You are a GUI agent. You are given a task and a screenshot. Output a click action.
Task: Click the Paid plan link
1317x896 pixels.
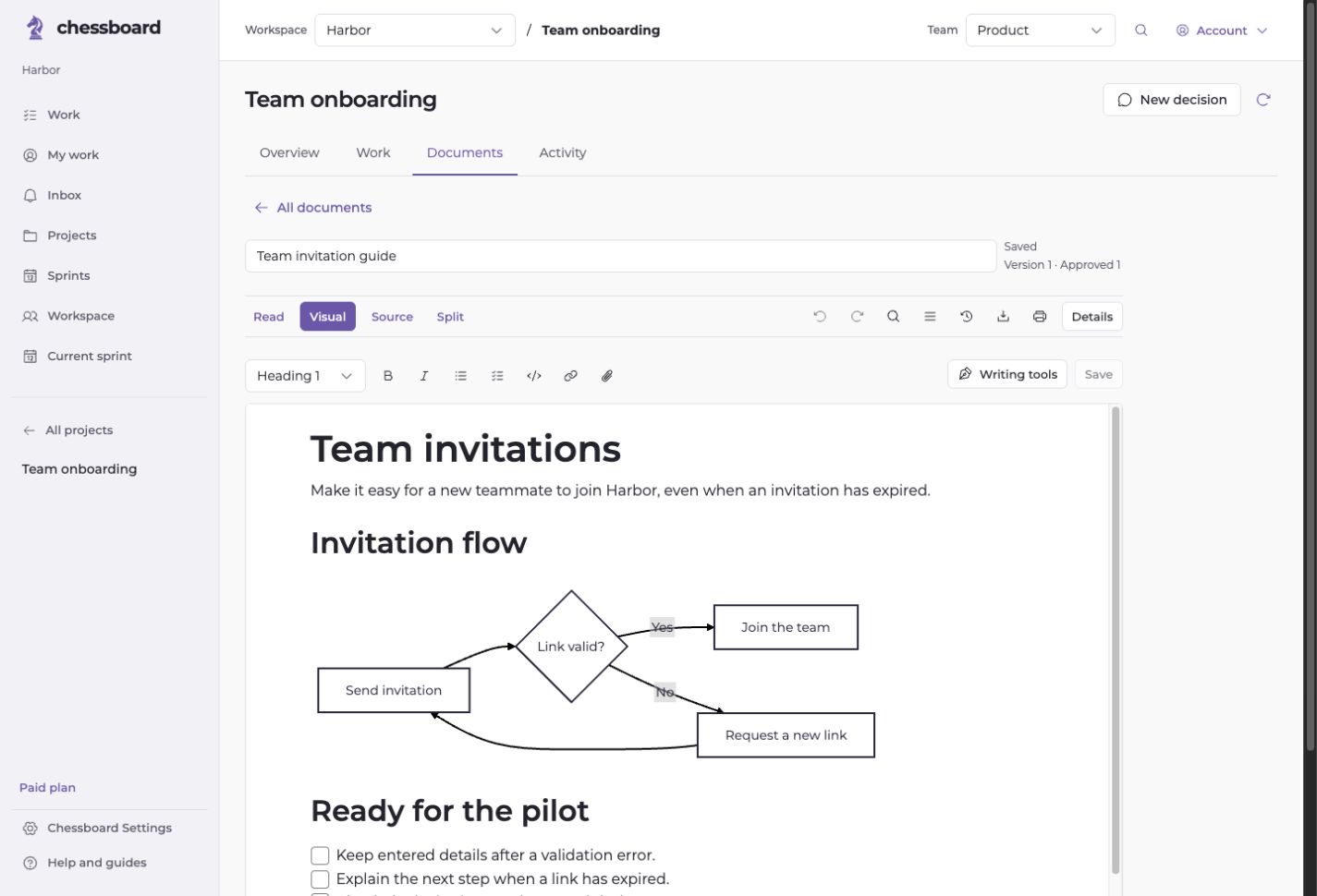point(48,788)
